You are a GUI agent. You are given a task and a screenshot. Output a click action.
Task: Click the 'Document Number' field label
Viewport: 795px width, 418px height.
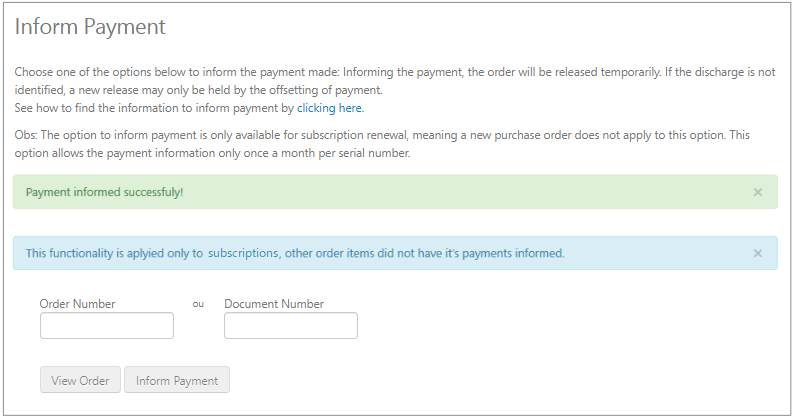pos(274,304)
